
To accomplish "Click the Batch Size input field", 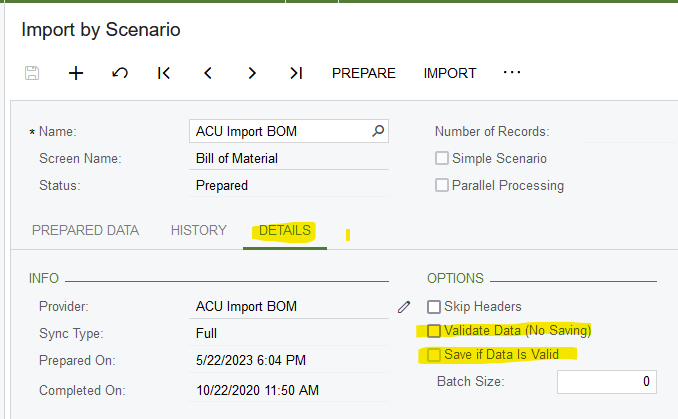I will coord(607,382).
